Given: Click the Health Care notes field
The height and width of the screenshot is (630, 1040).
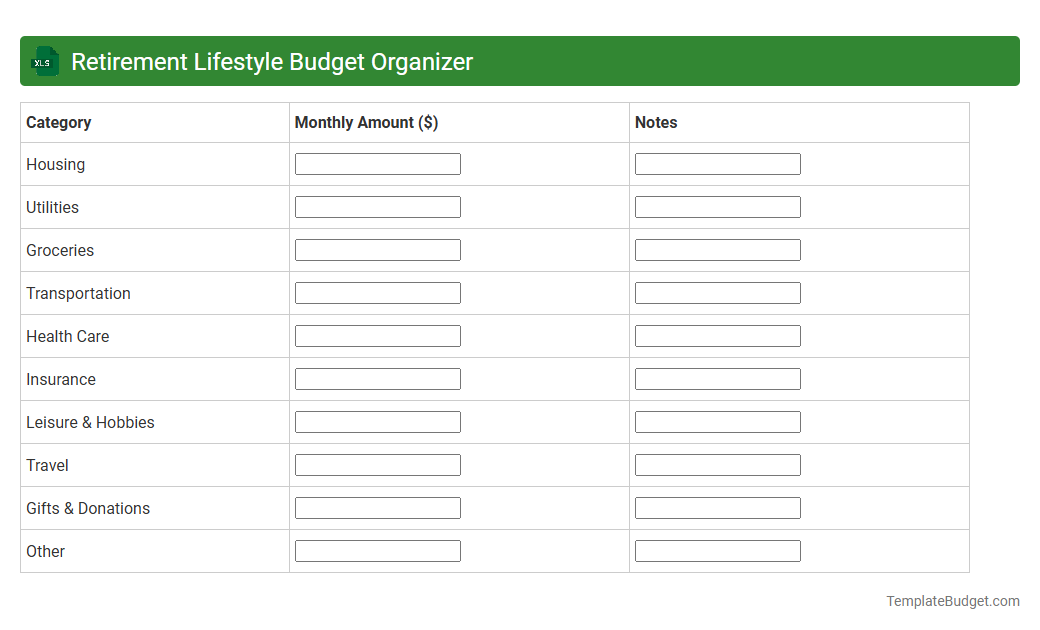Looking at the screenshot, I should tap(717, 335).
